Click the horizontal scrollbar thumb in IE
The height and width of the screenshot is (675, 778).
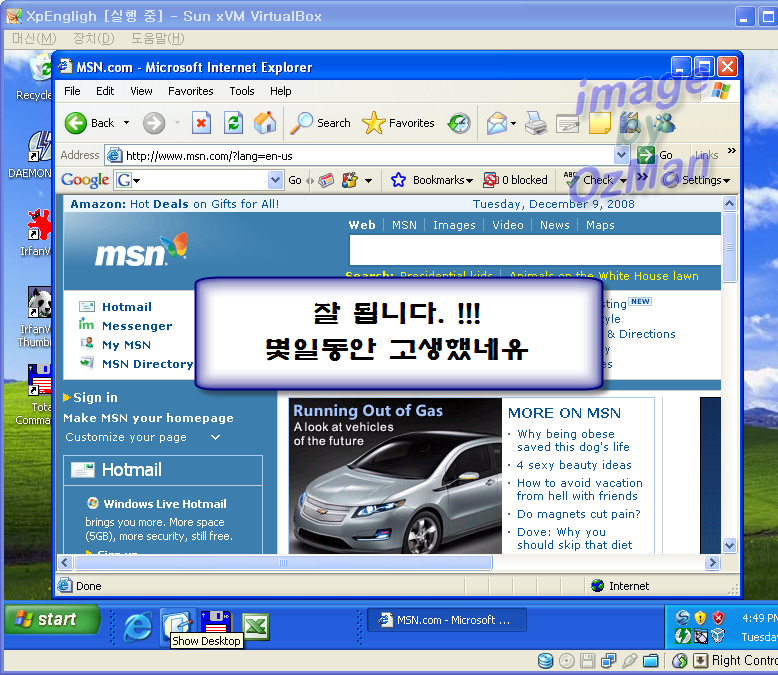(283, 563)
